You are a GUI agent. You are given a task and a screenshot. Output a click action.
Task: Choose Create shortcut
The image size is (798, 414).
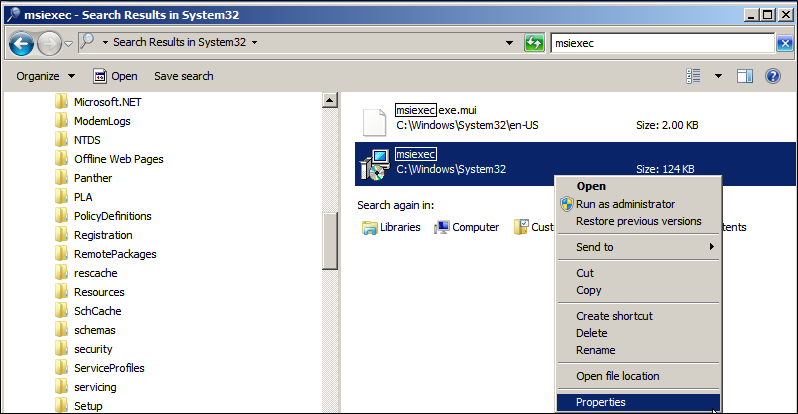point(638,316)
